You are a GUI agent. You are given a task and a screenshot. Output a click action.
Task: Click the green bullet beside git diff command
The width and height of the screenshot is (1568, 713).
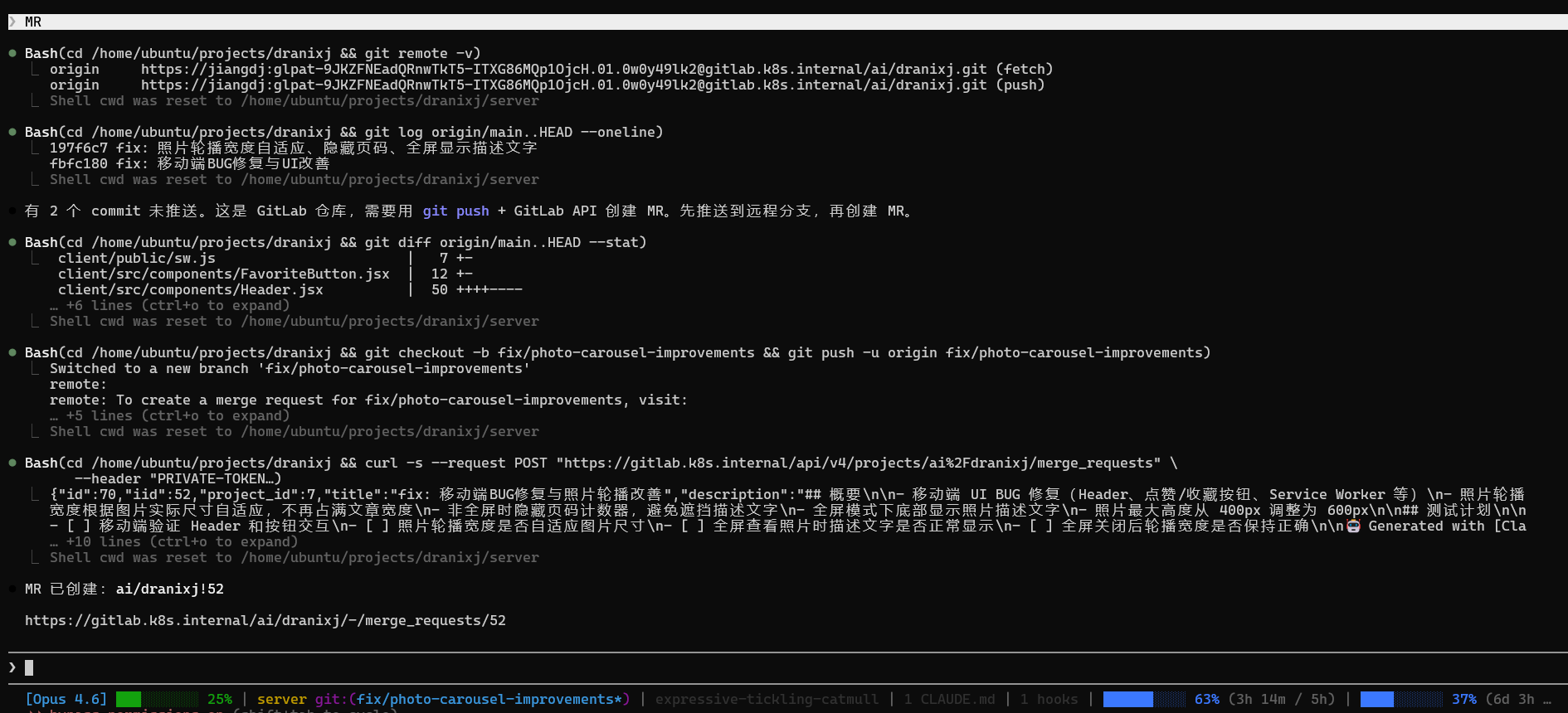(12, 242)
